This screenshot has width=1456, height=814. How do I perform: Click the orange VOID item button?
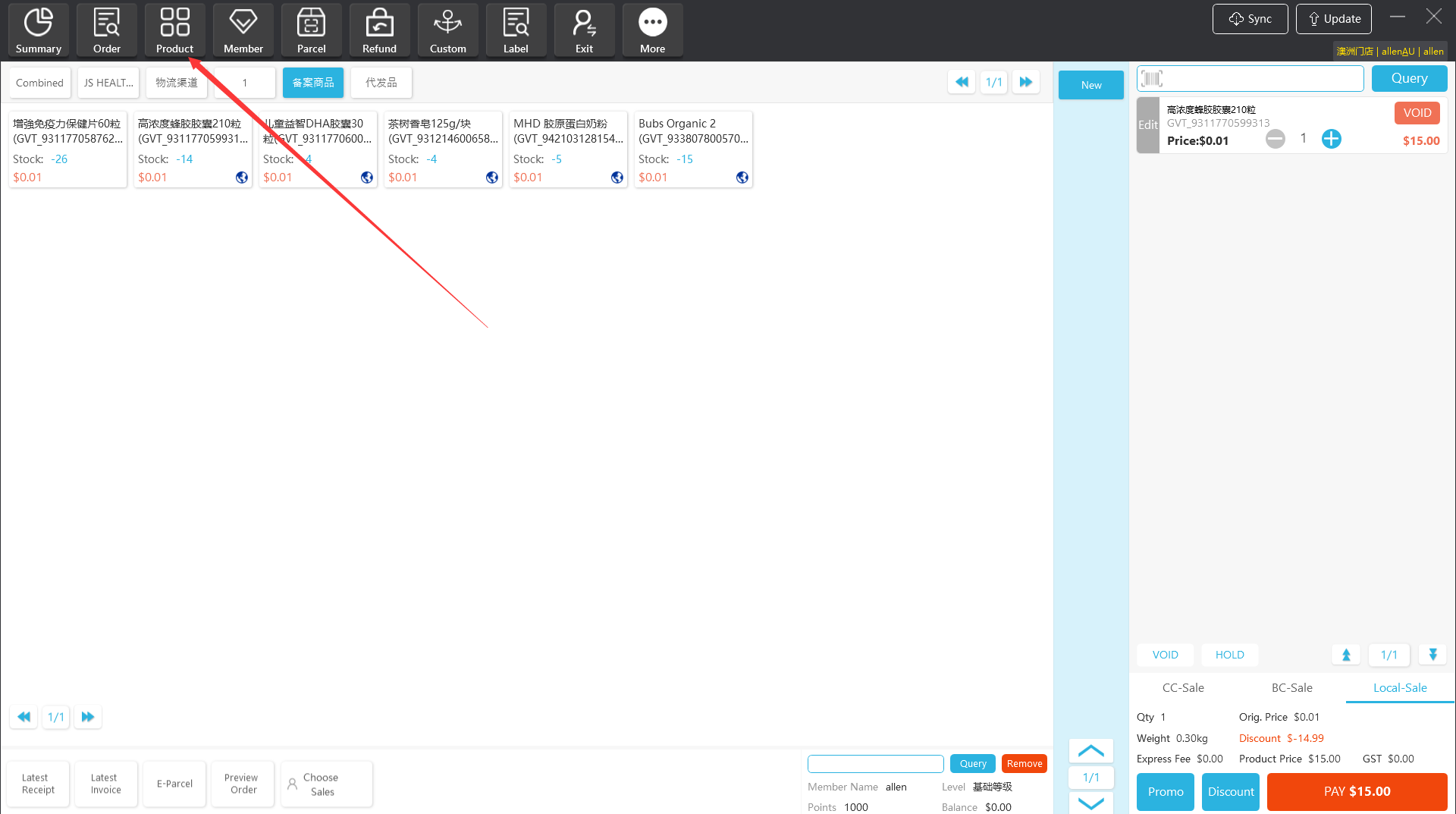pos(1417,113)
